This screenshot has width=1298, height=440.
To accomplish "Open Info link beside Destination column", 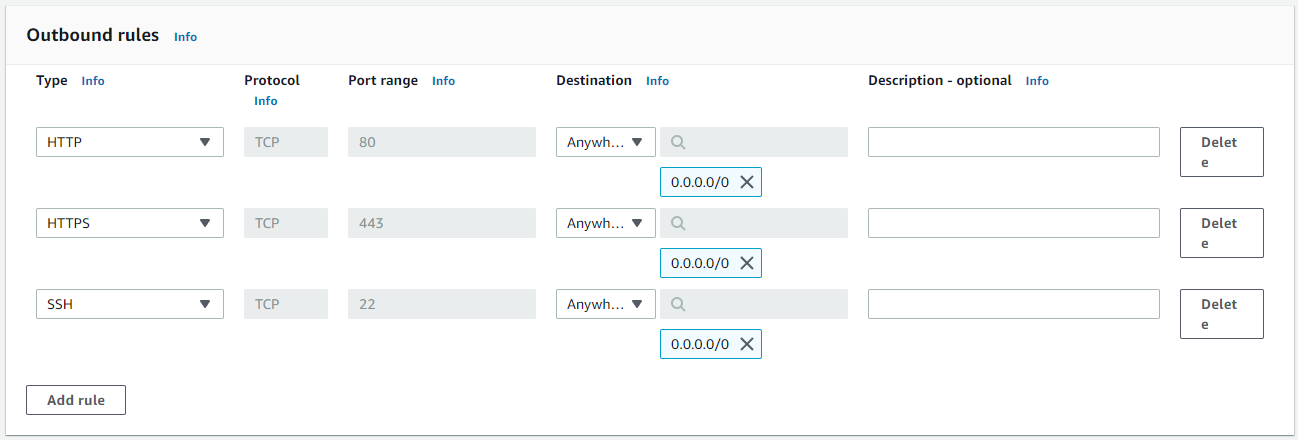I will pos(657,81).
